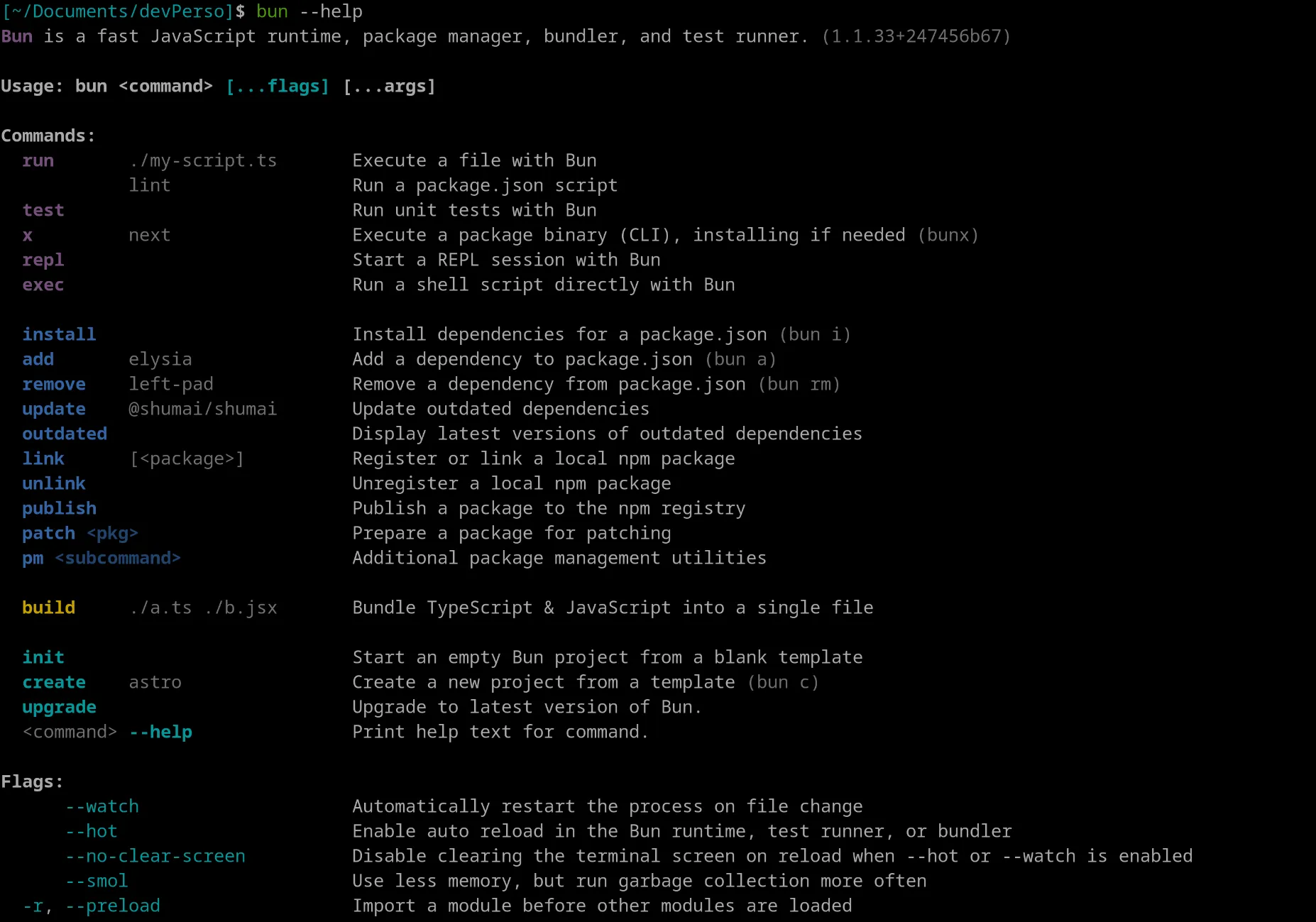The image size is (1316, 922).
Task: Click the '[...flags]' usage placeholder
Action: [278, 87]
